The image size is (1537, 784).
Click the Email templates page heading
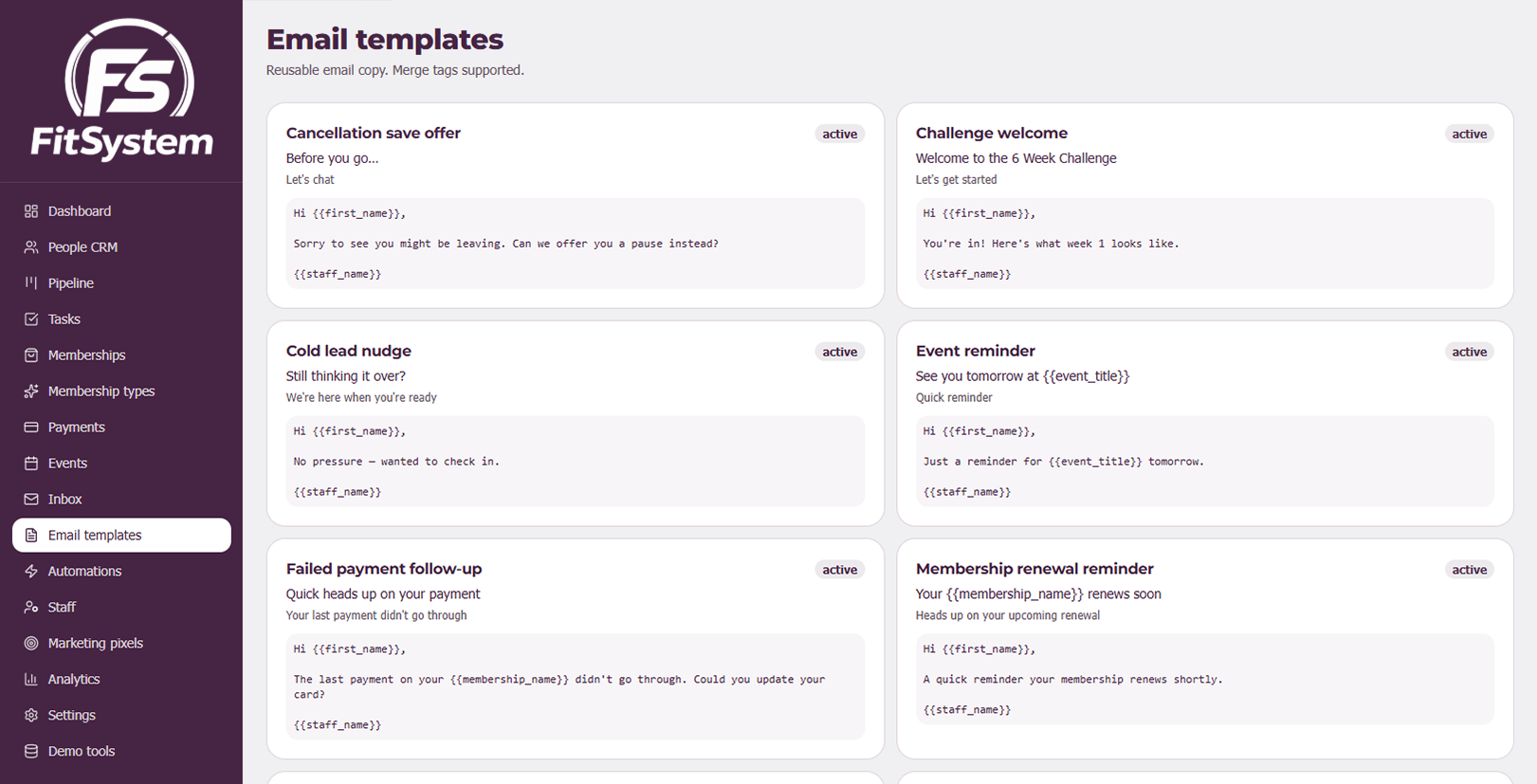point(384,40)
